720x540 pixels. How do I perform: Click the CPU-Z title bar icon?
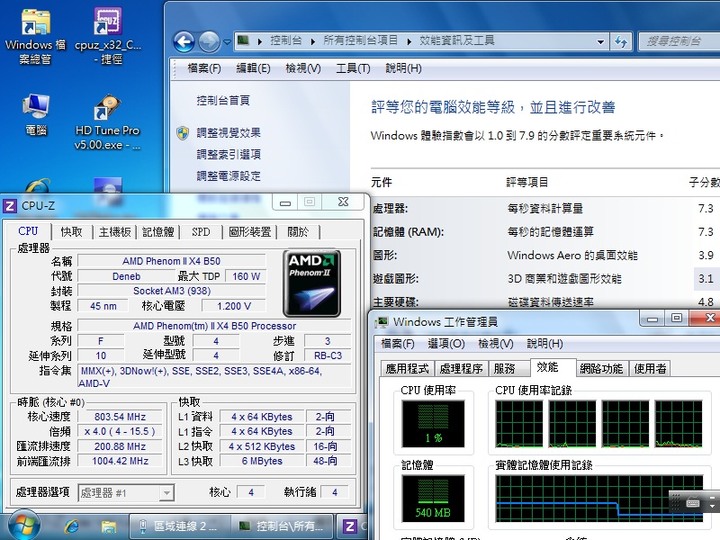10,206
